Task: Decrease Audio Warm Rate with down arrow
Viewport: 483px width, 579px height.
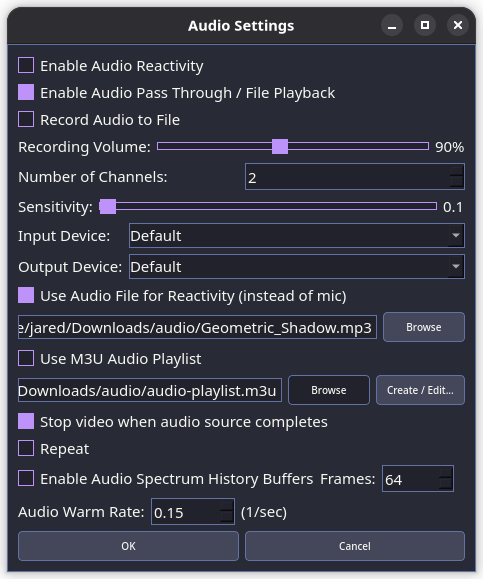Action: 226,517
